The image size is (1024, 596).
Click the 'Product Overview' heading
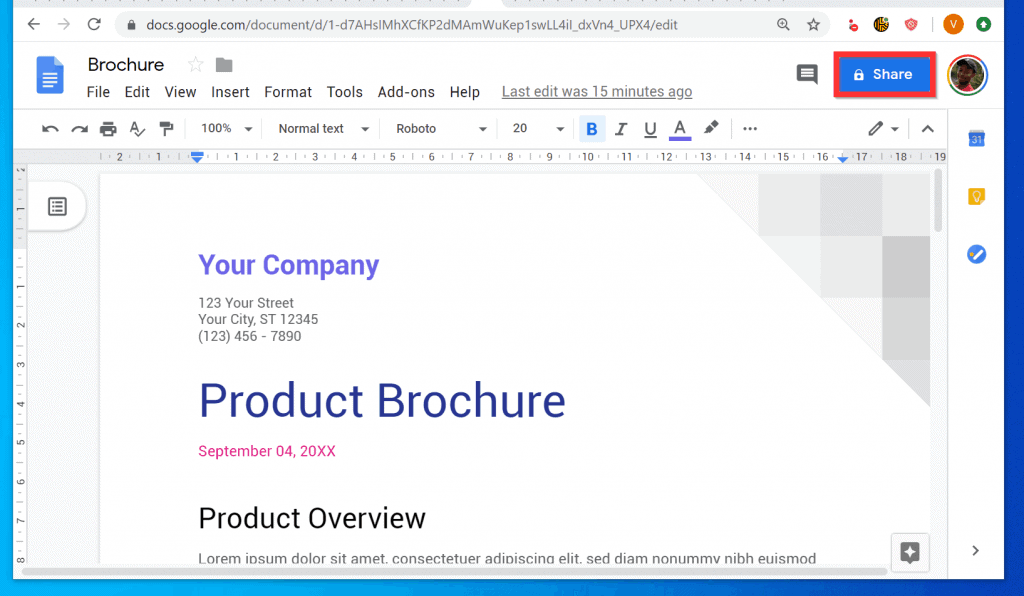(x=312, y=518)
